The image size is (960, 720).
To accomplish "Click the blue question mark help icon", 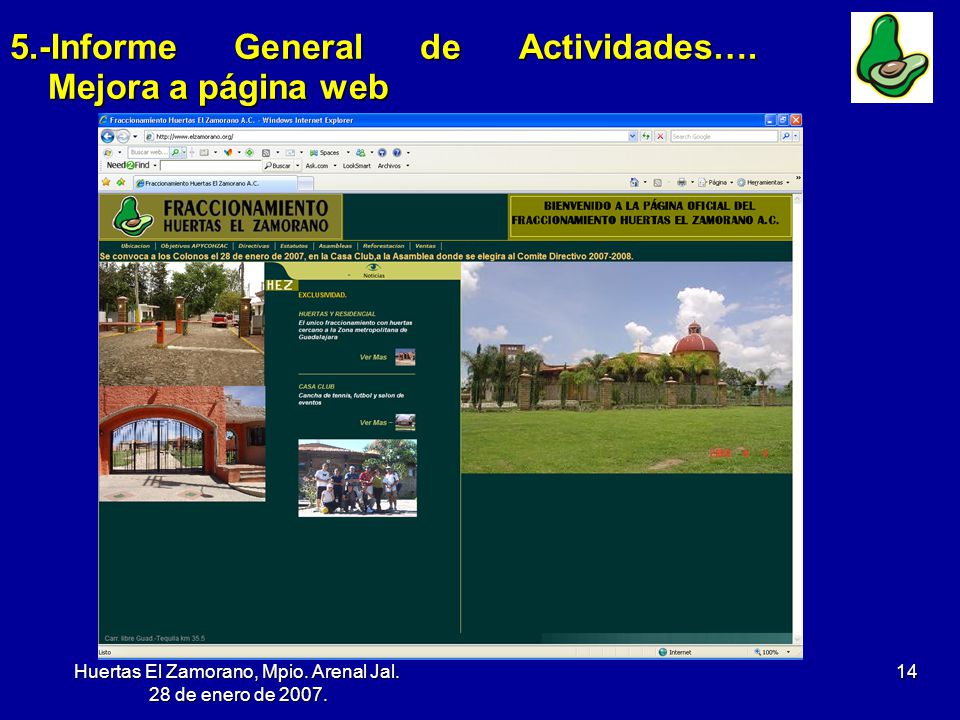I will click(397, 152).
